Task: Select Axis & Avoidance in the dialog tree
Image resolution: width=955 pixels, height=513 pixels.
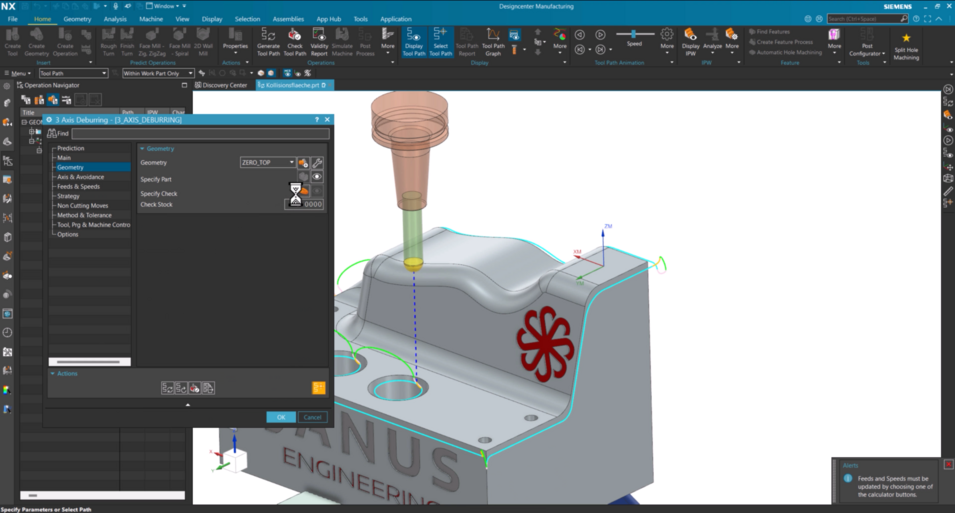Action: (80, 177)
